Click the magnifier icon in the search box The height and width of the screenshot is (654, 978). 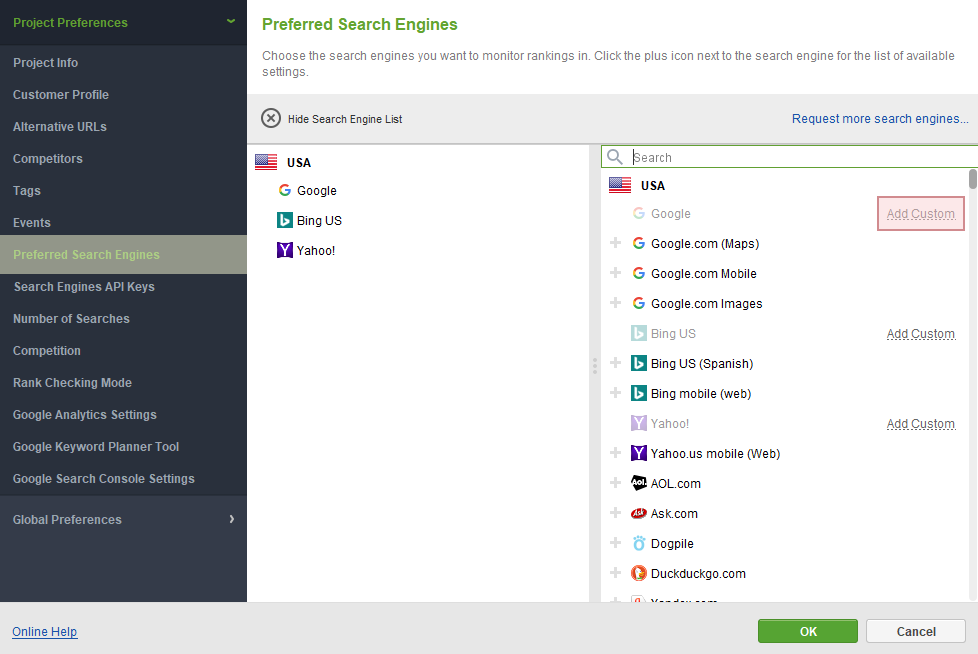(615, 157)
